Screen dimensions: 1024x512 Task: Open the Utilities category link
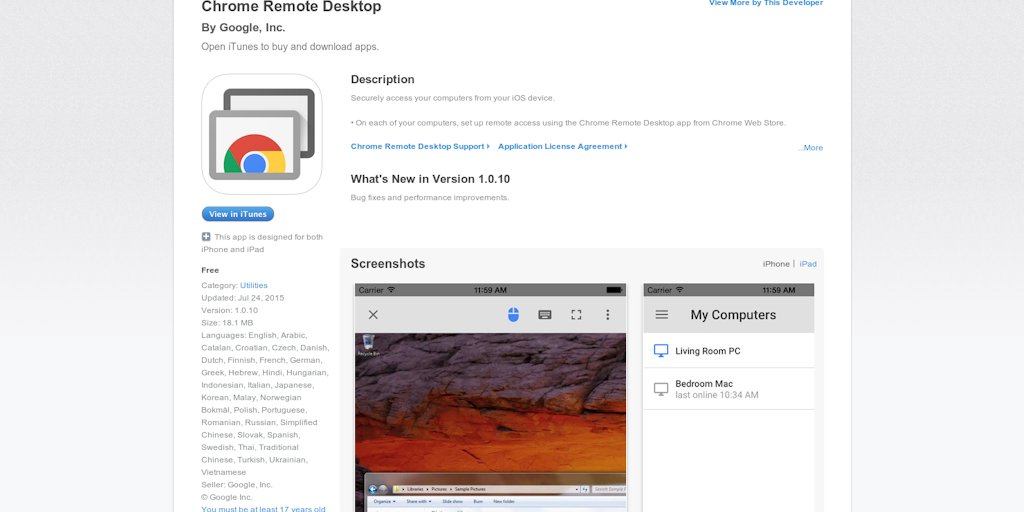tap(253, 285)
